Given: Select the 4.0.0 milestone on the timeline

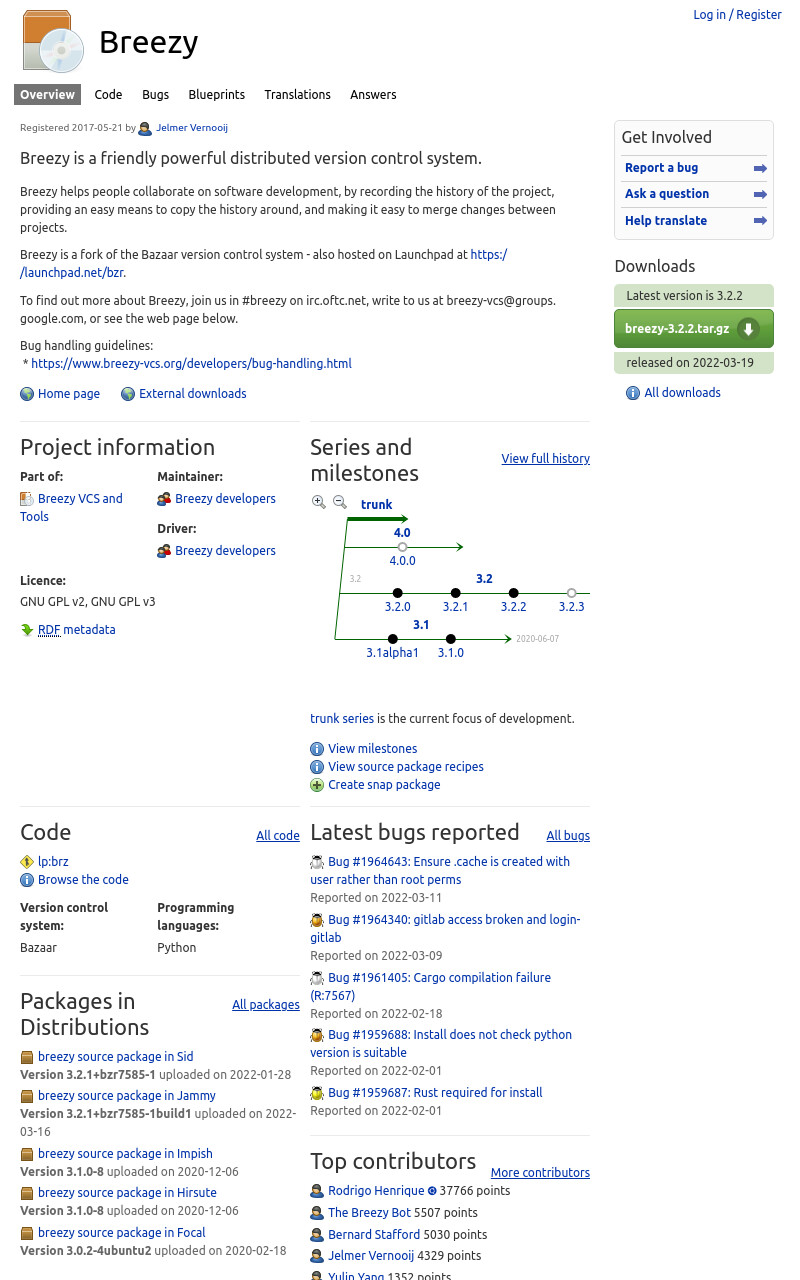Looking at the screenshot, I should point(402,561).
